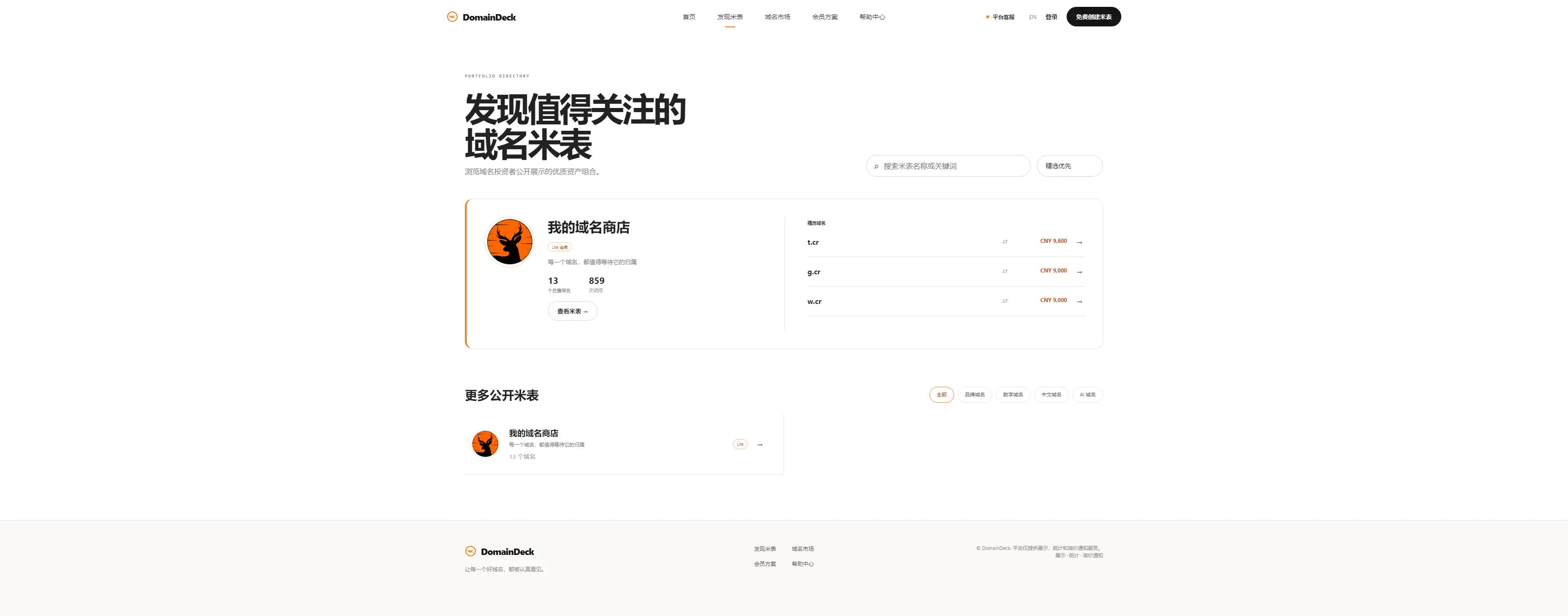This screenshot has width=1568, height=616.
Task: Go to 首页 in the top navigation
Action: click(x=688, y=17)
